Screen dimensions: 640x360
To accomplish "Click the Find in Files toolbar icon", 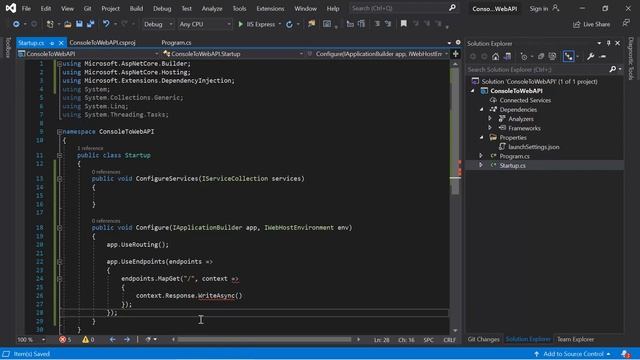I will [x=312, y=24].
